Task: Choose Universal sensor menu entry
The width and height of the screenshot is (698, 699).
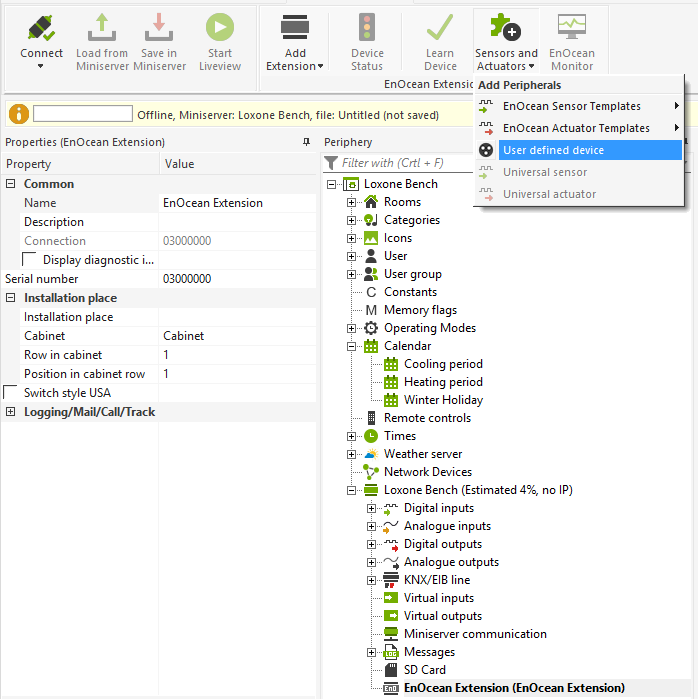Action: (579, 172)
